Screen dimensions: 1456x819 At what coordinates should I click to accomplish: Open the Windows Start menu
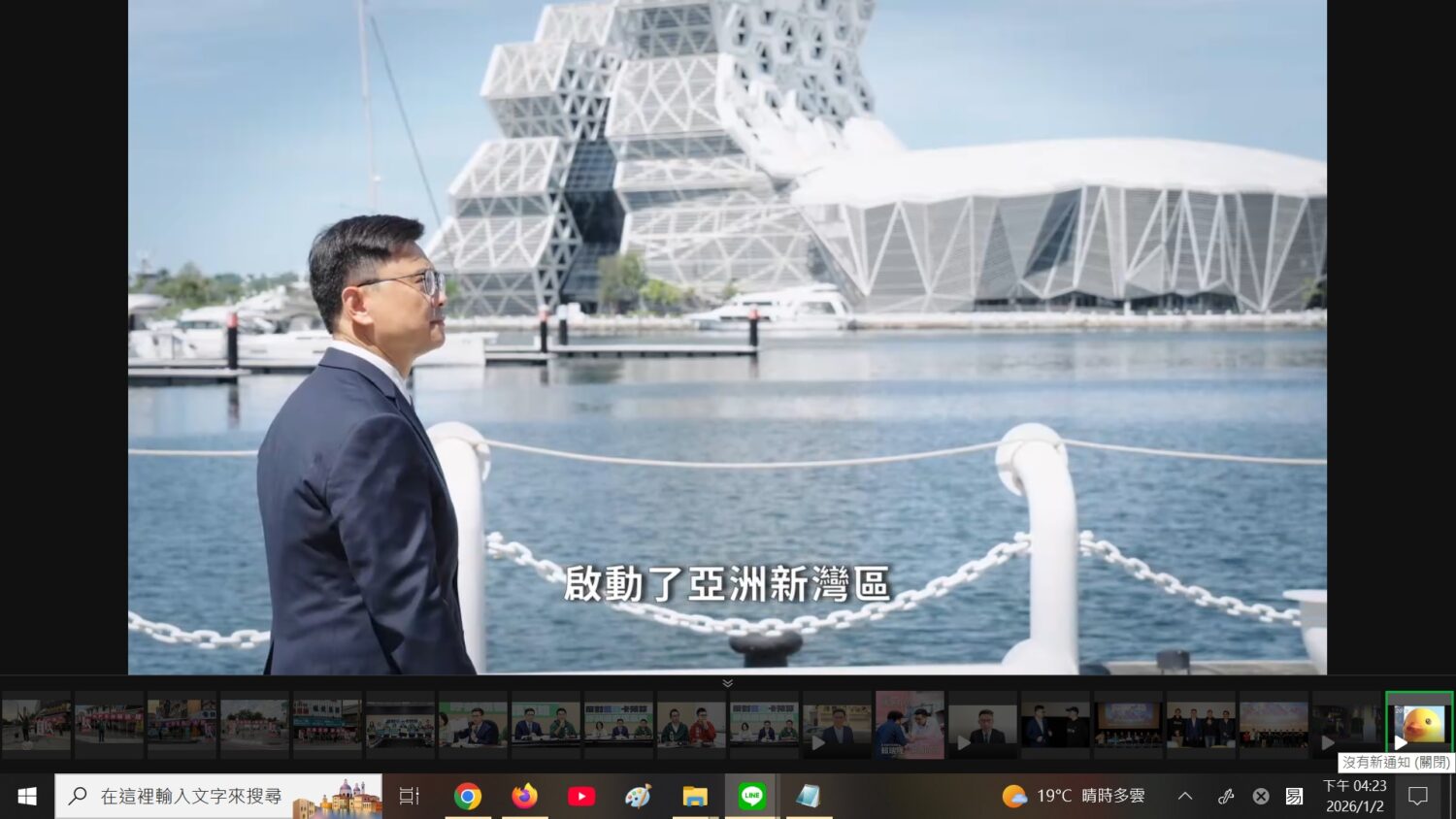point(27,797)
